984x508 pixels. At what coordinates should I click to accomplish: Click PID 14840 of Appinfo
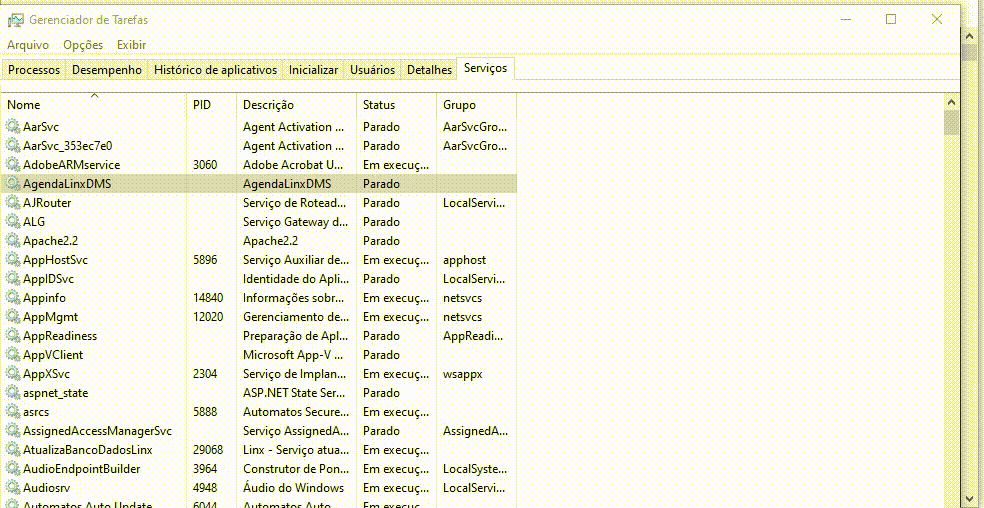208,298
